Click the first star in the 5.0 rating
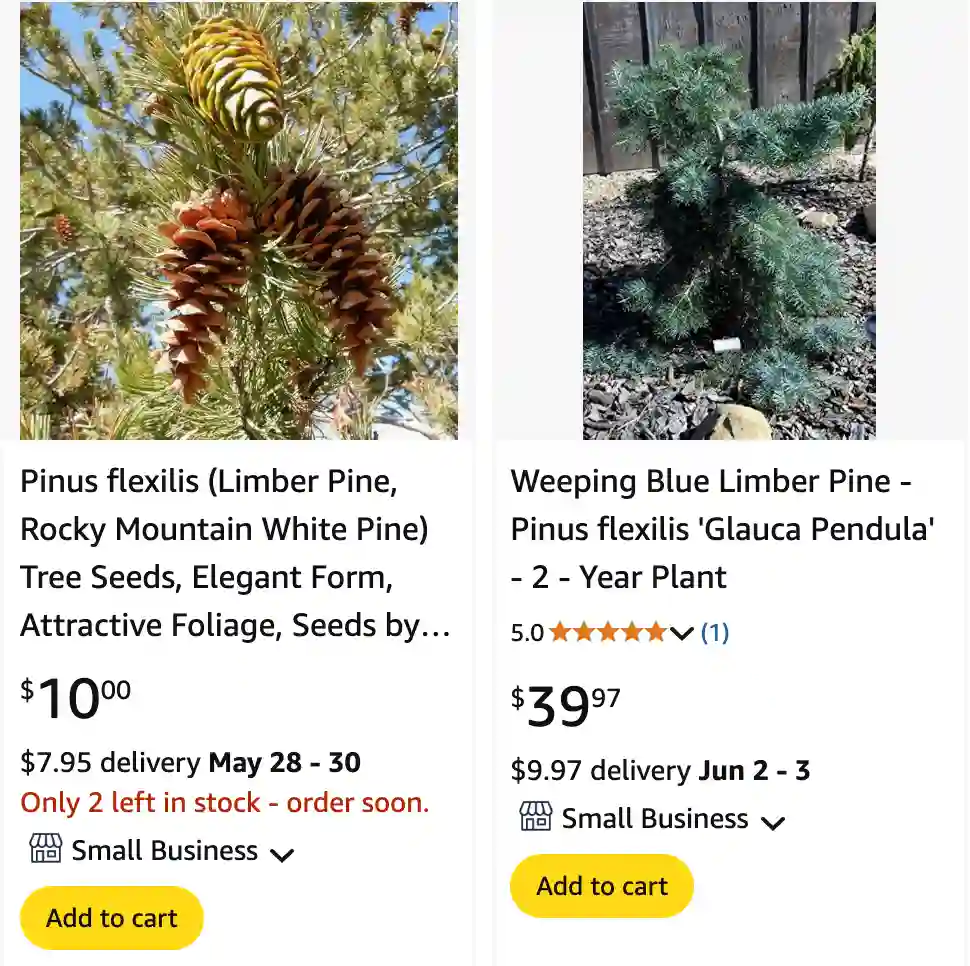 556,632
